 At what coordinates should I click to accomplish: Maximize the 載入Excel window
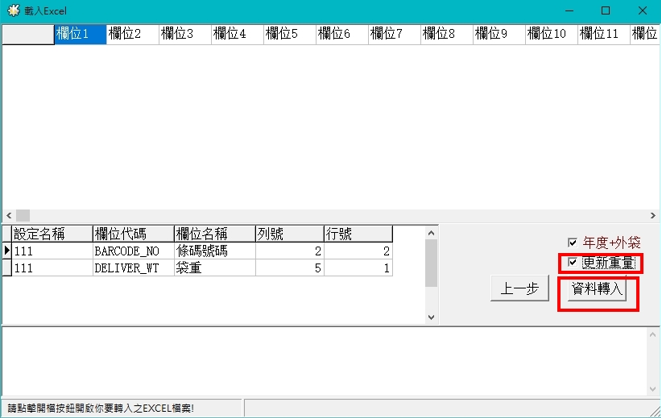[x=605, y=10]
